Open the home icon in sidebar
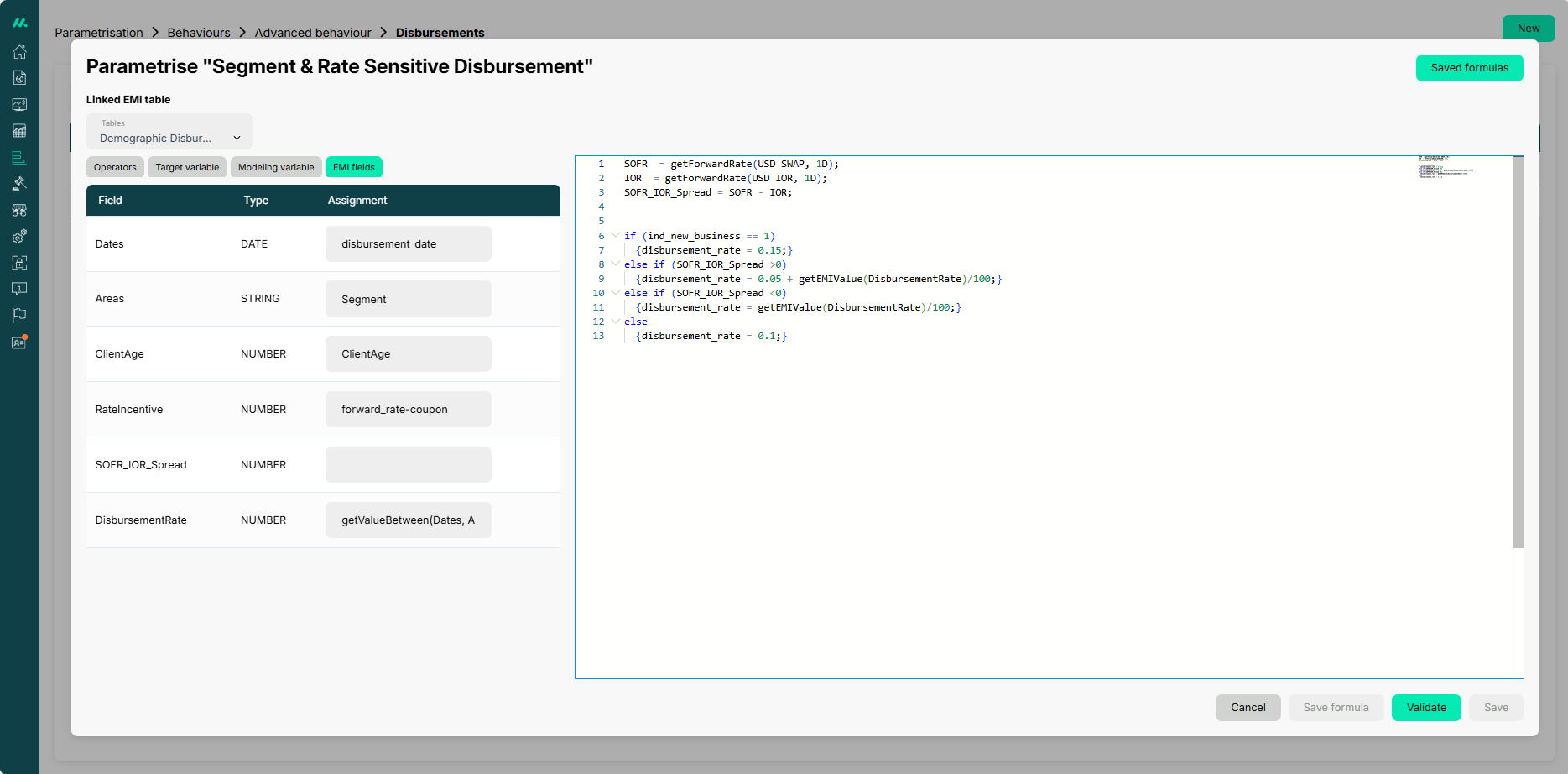 click(19, 52)
